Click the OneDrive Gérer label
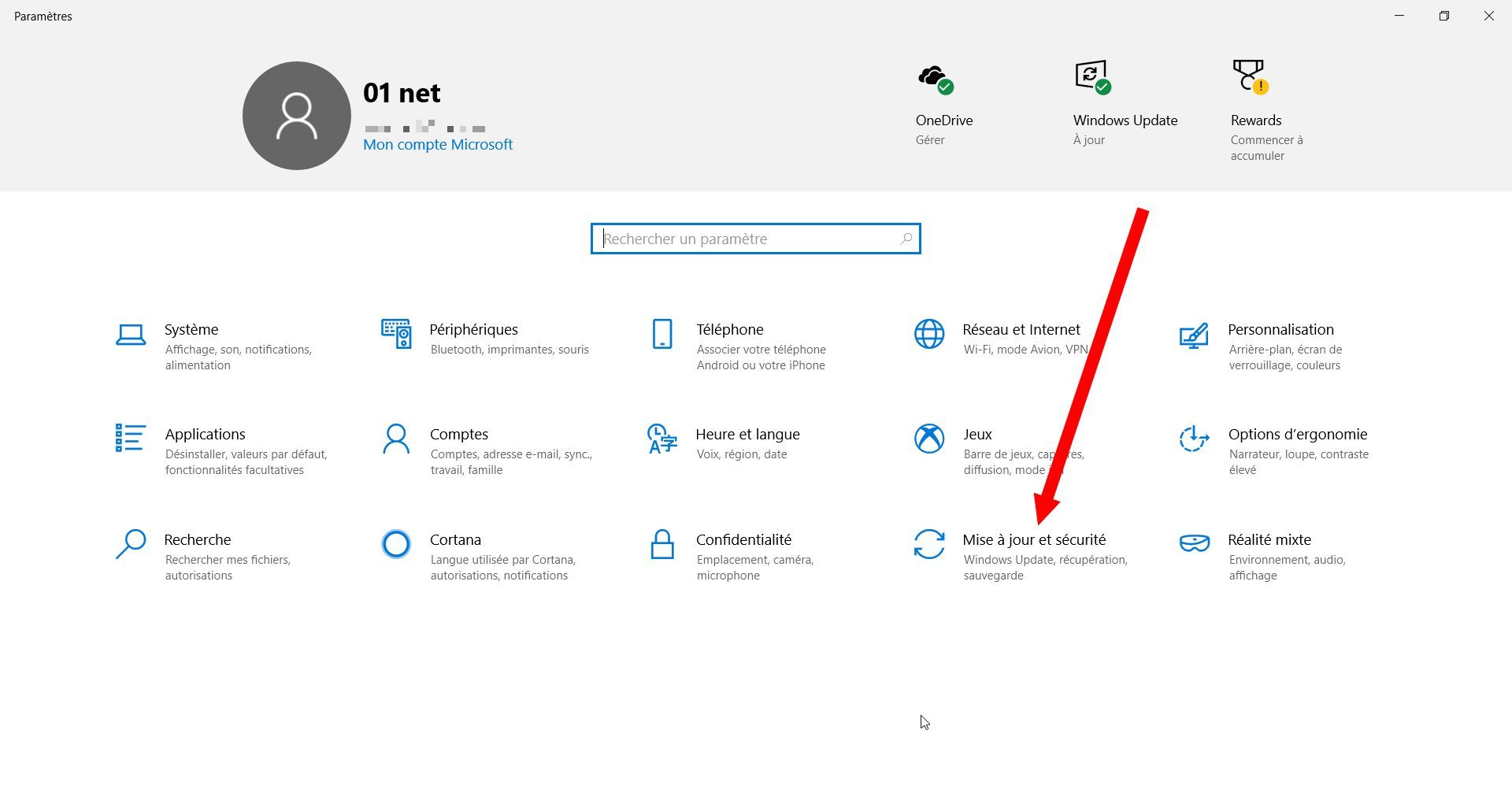 tap(930, 140)
